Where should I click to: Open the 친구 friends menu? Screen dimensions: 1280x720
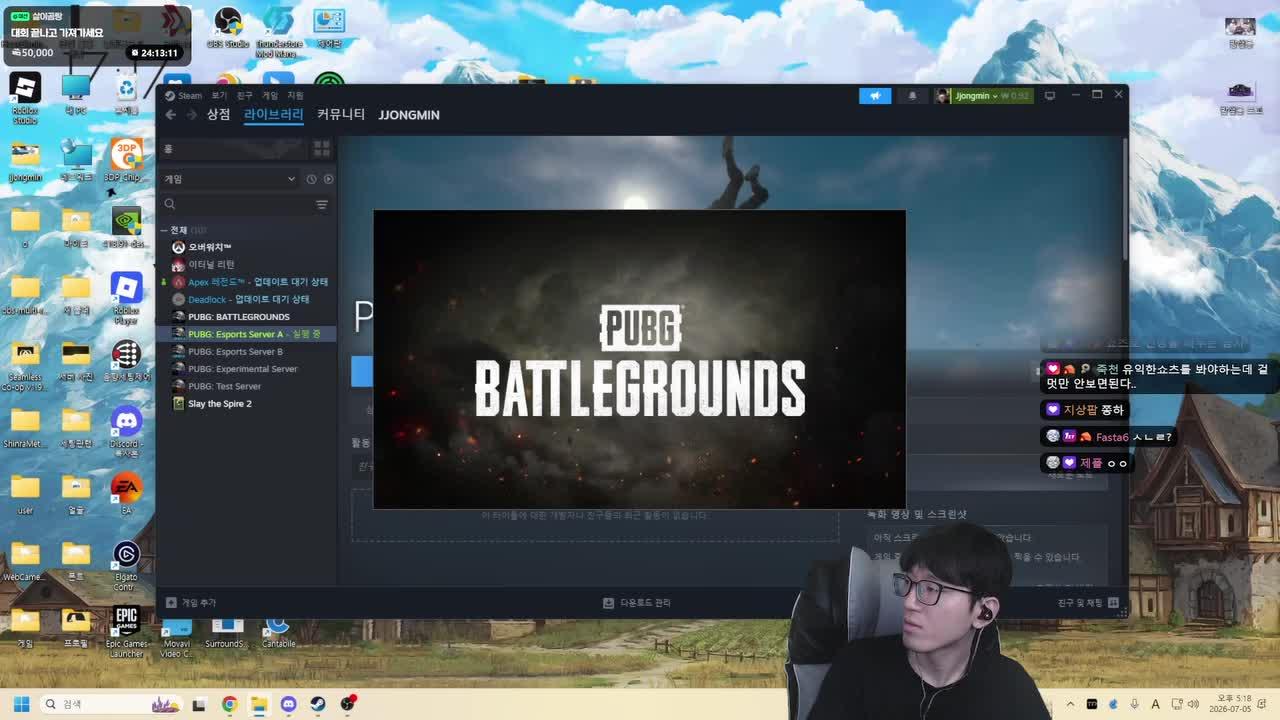244,96
